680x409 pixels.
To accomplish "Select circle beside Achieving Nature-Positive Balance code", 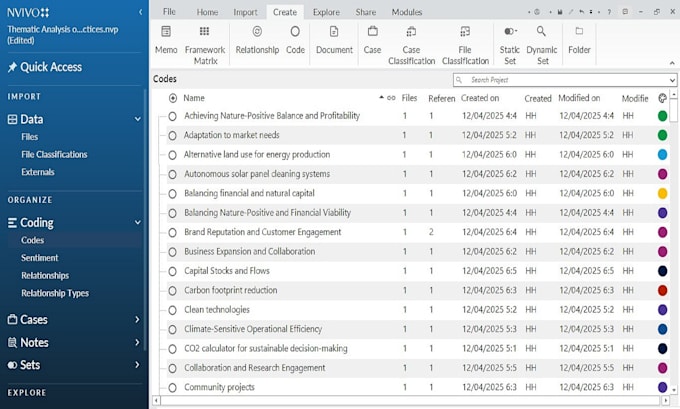I will [x=172, y=116].
